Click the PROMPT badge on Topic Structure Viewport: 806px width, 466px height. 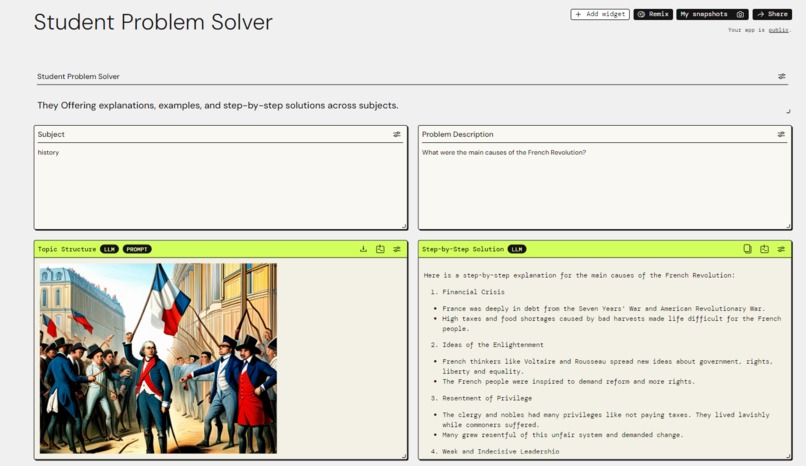(137, 249)
